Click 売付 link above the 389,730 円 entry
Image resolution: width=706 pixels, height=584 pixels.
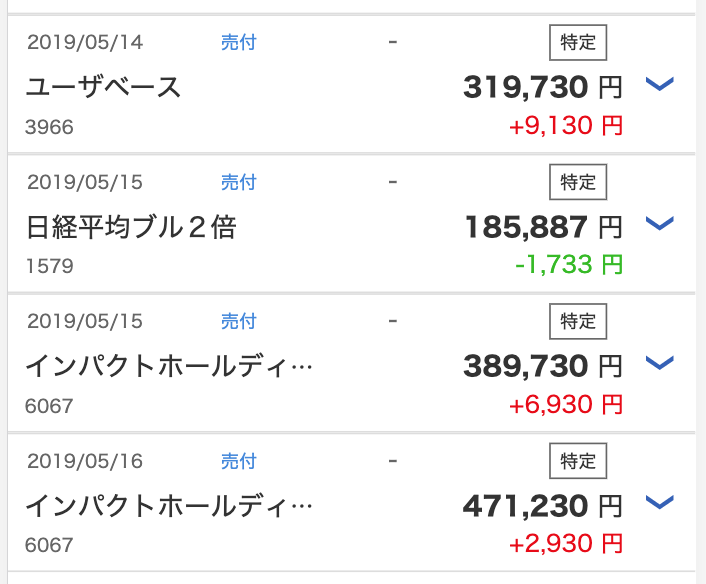[x=239, y=321]
